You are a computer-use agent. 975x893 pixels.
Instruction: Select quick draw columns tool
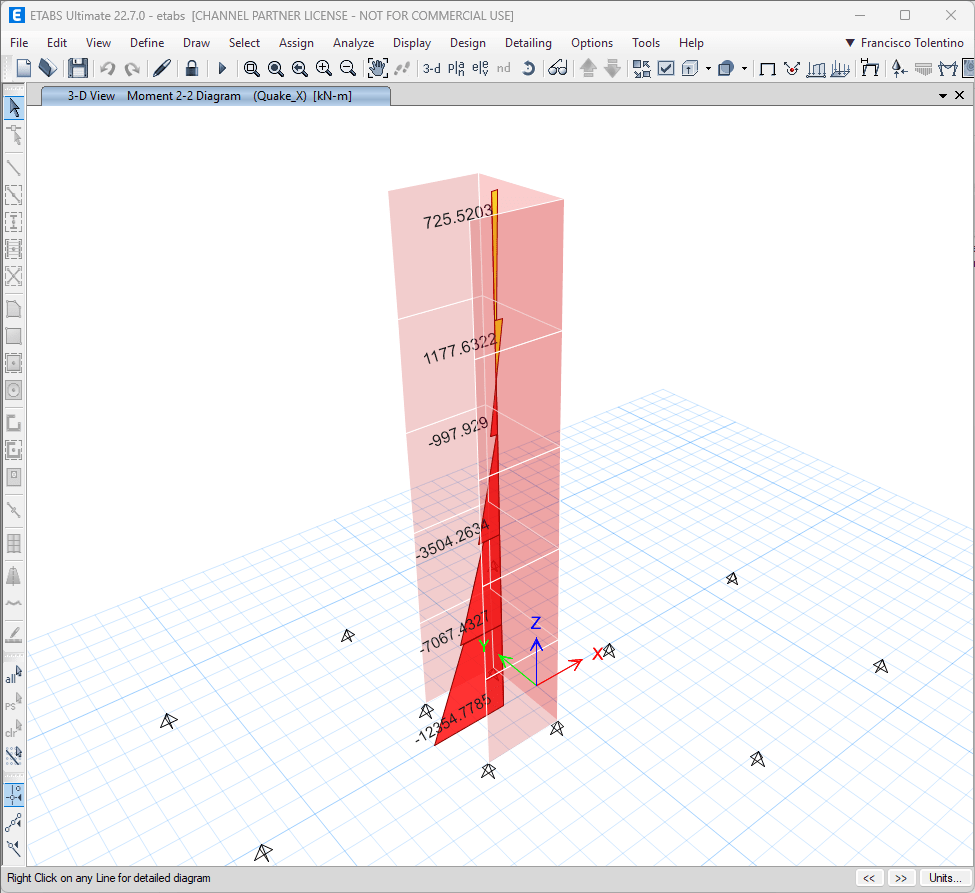point(14,222)
